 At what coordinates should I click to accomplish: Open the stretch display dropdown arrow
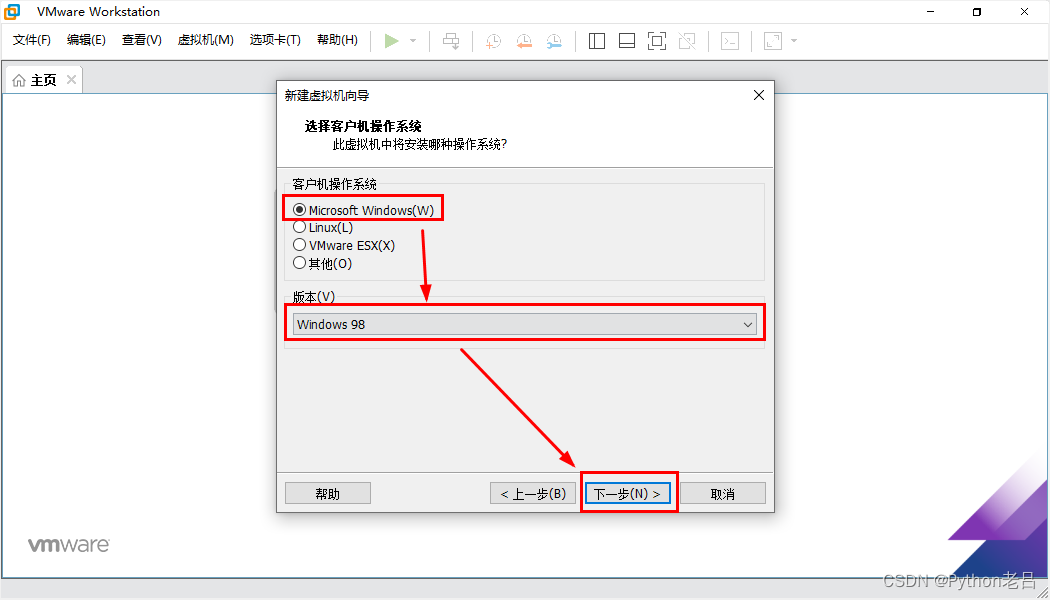[794, 41]
